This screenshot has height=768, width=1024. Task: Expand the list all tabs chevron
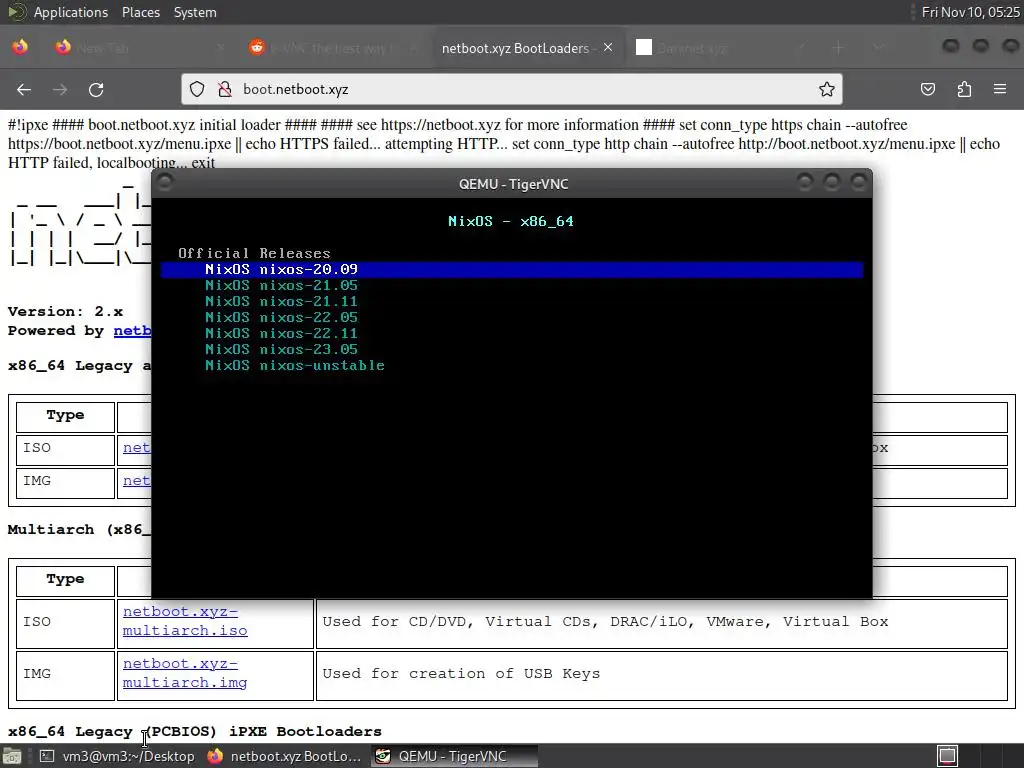click(878, 48)
